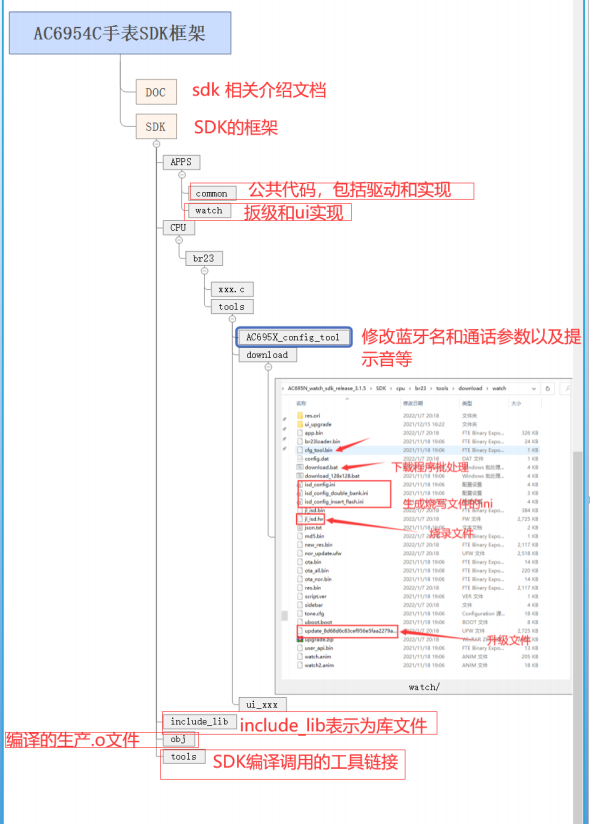This screenshot has height=824, width=590.
Task: Click the include_lib表示为库文件 note
Action: click(334, 725)
